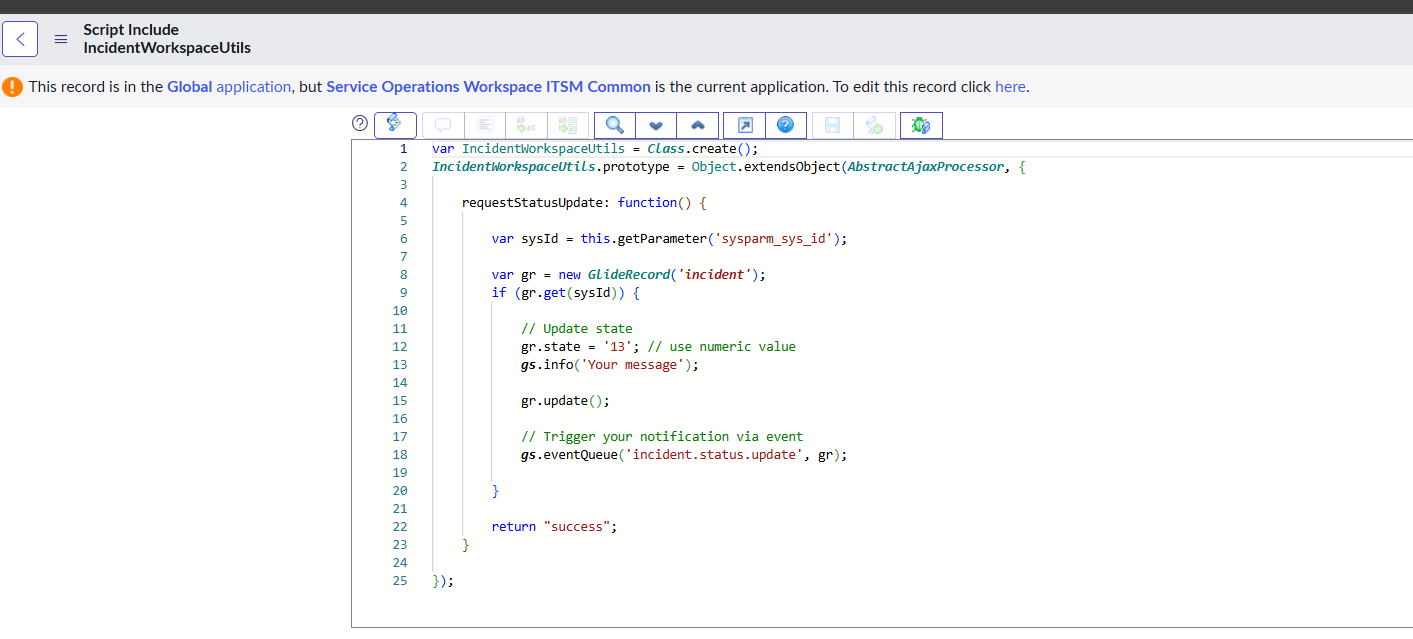Click the 'incident.status.update' event string
The image size is (1413, 639).
714,454
